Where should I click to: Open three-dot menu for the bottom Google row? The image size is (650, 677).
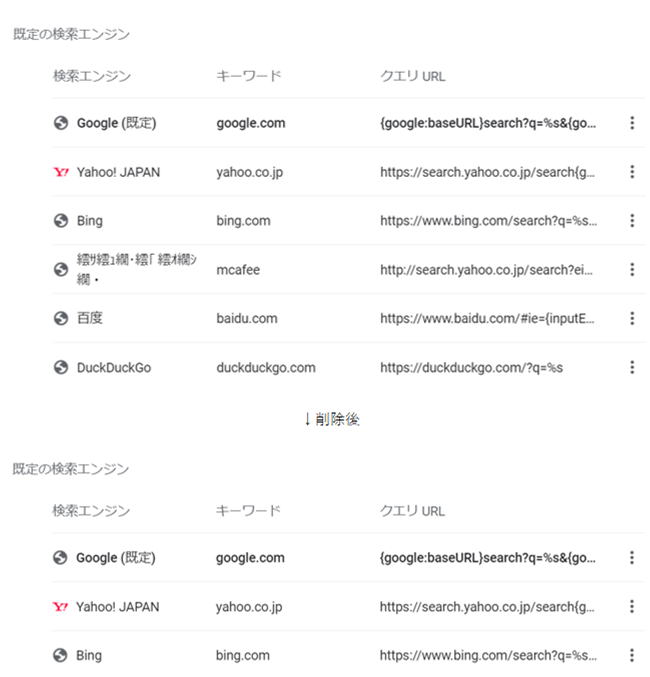pyautogui.click(x=631, y=557)
